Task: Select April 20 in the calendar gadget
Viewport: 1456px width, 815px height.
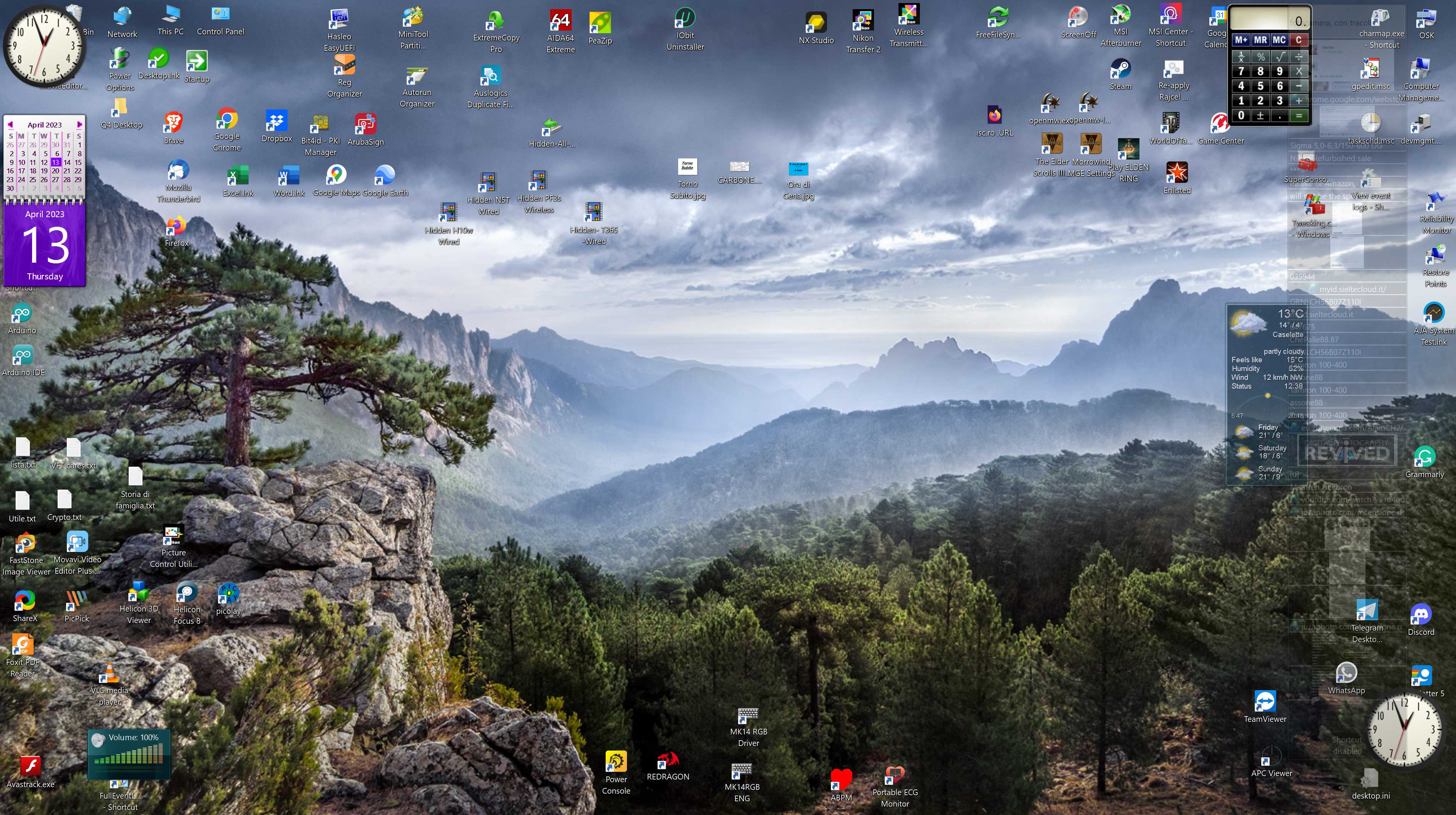Action: [x=55, y=171]
